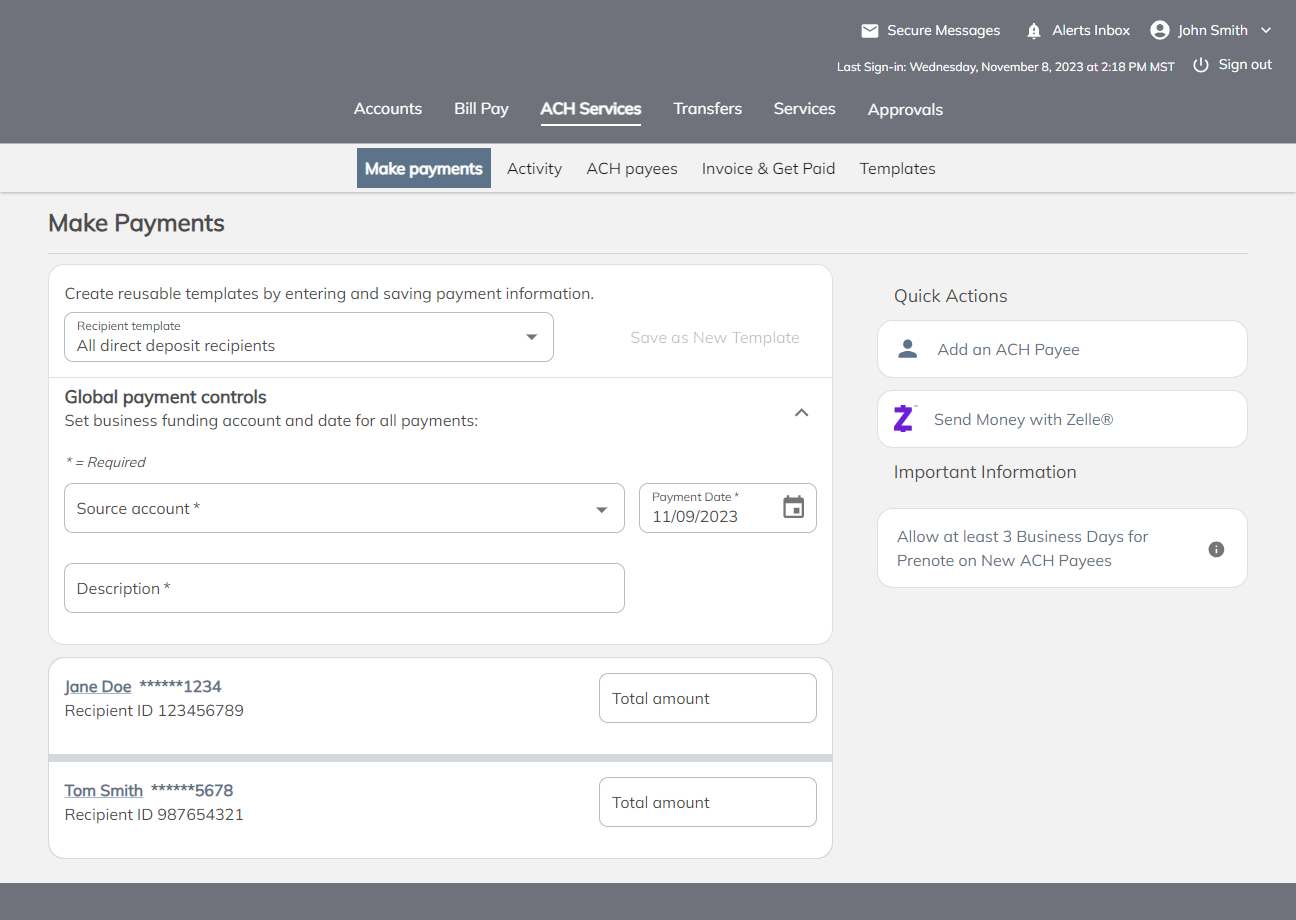Open the Jane Doe recipient link

[98, 687]
